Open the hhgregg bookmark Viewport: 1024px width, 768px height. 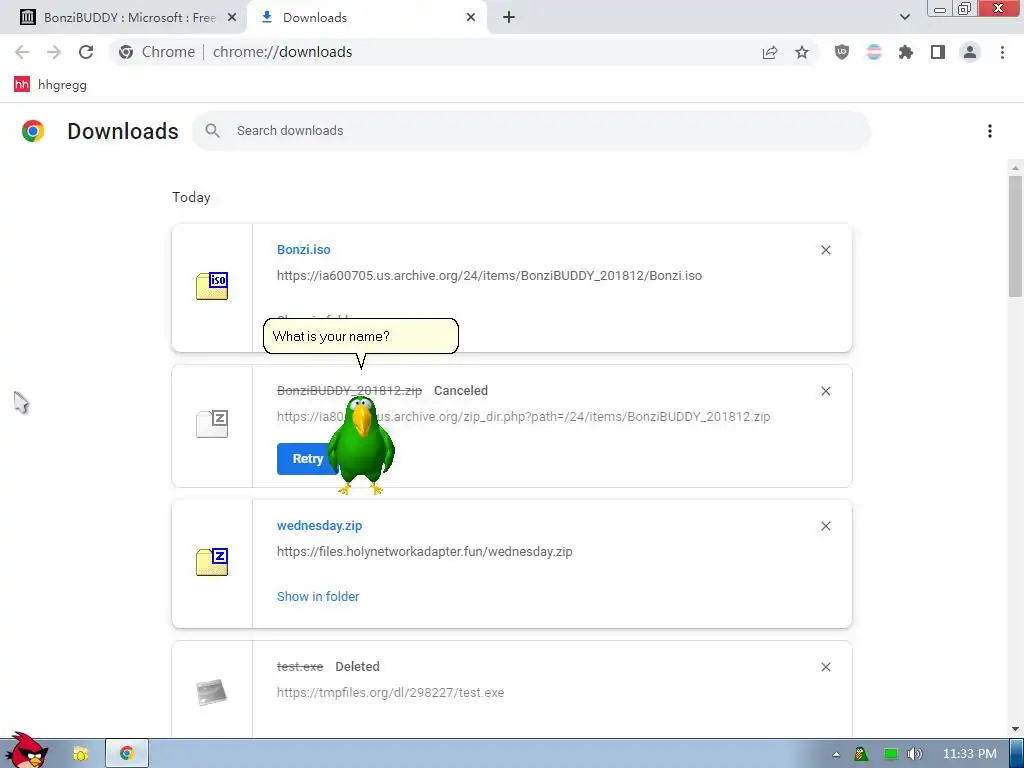[50, 84]
